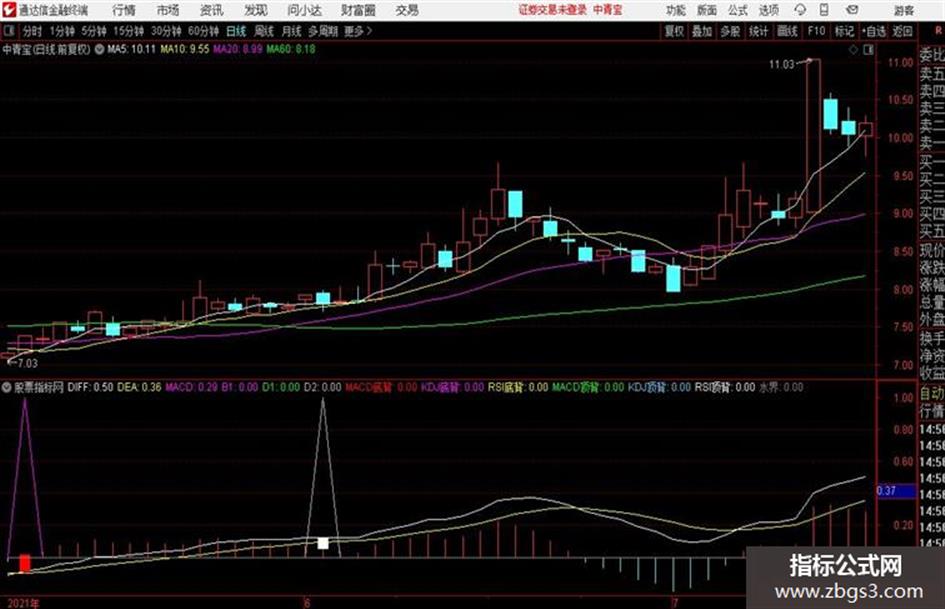The width and height of the screenshot is (945, 609).
Task: Click the 11.03 high price label
Action: pos(782,64)
